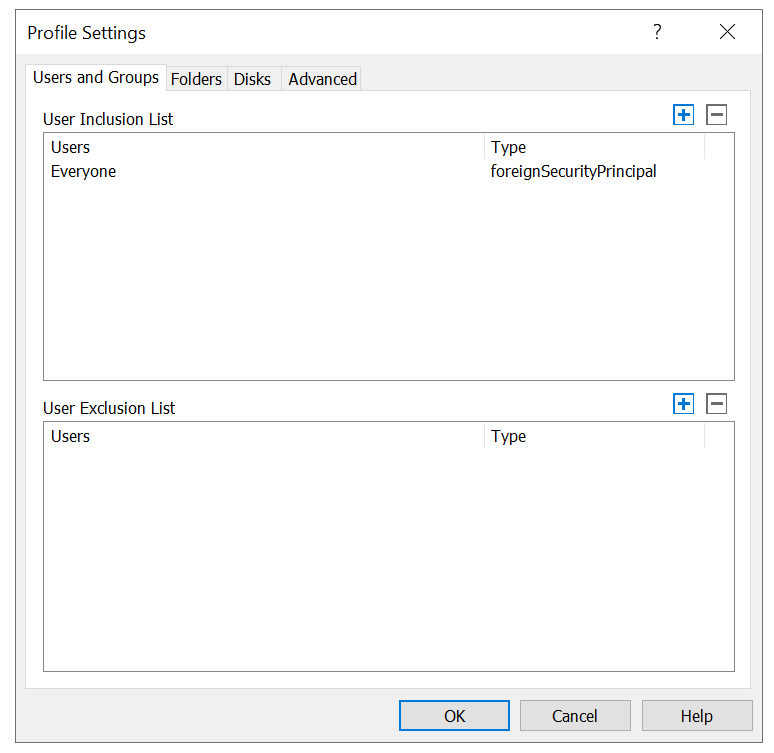774x753 pixels.
Task: Remove user from the Inclusion List
Action: 716,115
